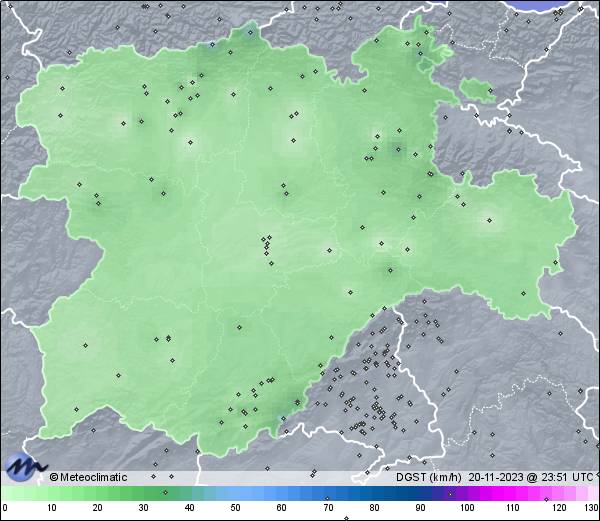Click the scale label 40
Image resolution: width=600 pixels, height=521 pixels.
189,508
